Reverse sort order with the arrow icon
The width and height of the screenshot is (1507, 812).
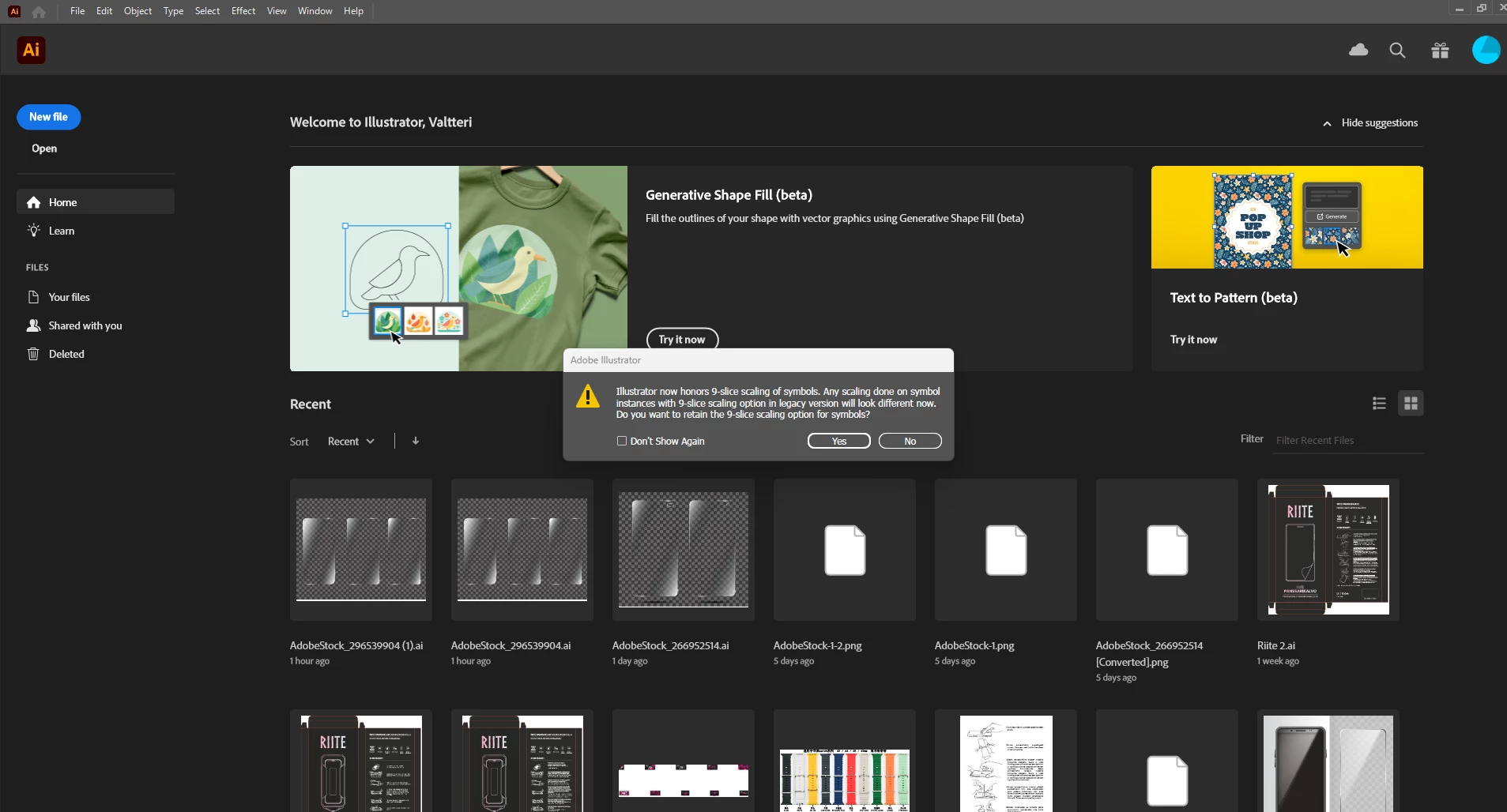[x=416, y=441]
